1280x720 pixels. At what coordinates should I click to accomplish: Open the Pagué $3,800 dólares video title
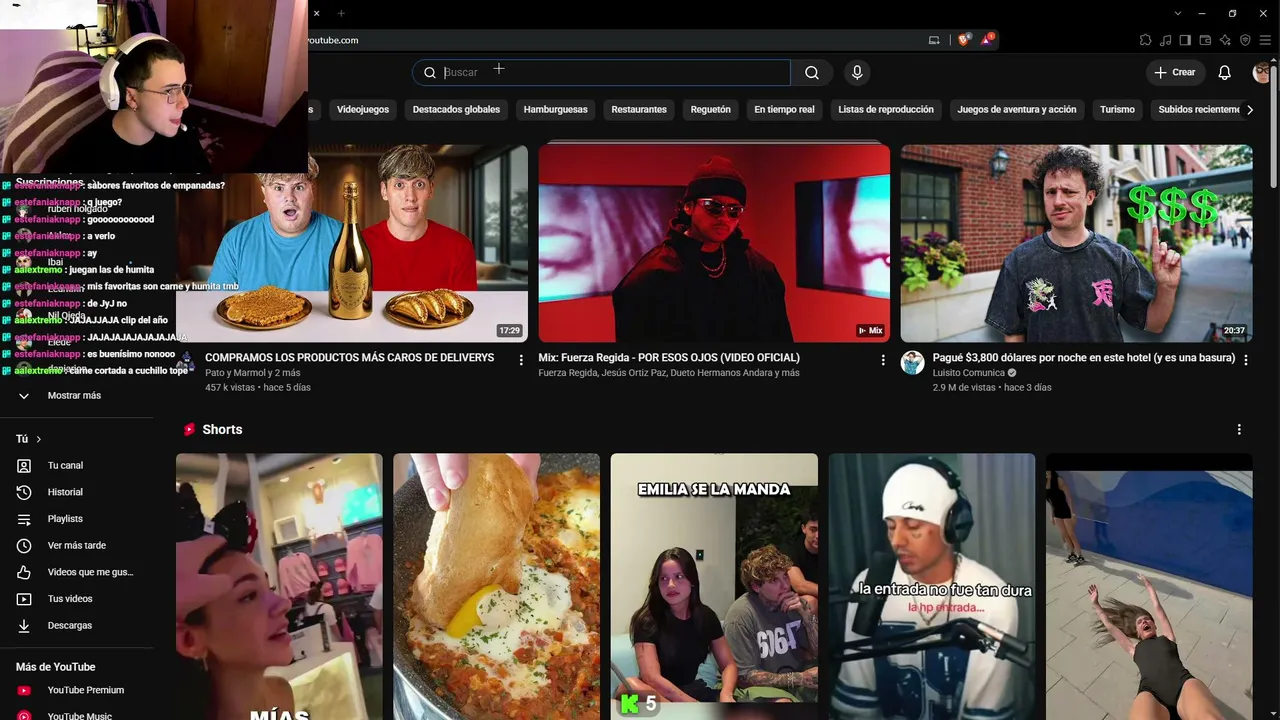[x=1084, y=358]
